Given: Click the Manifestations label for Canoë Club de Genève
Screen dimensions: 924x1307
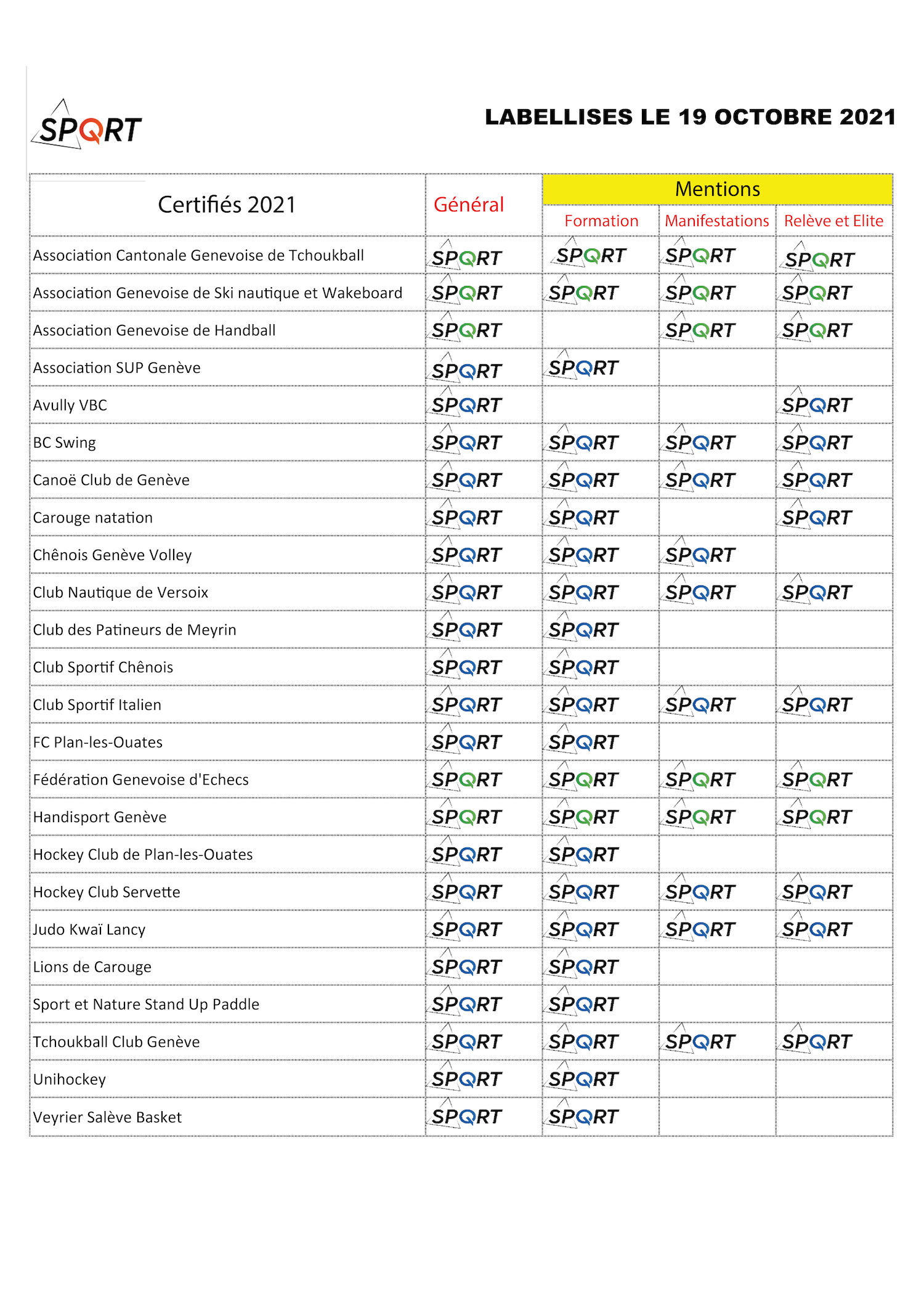Looking at the screenshot, I should [699, 476].
